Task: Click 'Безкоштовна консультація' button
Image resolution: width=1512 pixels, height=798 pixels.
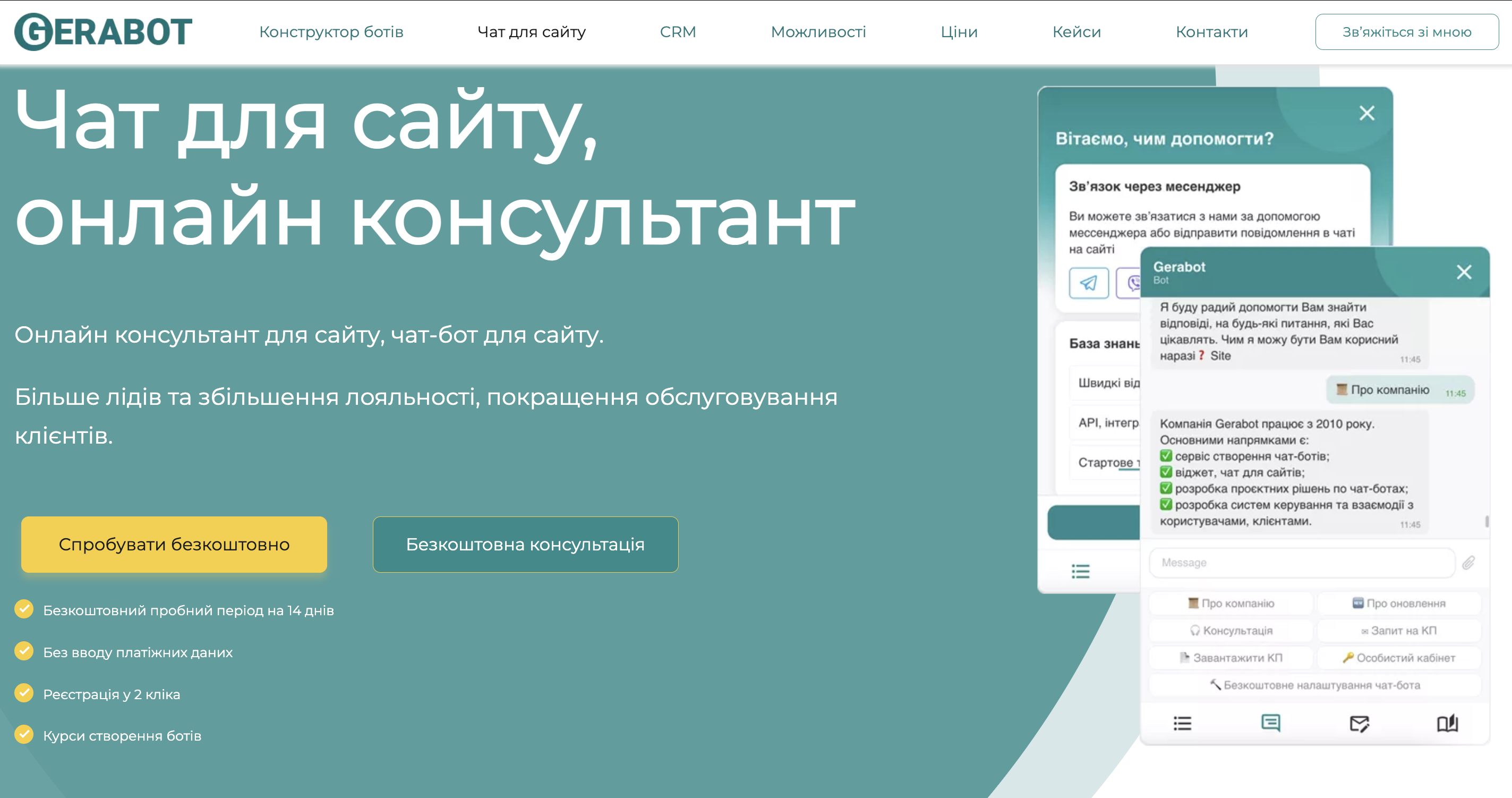Action: tap(525, 545)
